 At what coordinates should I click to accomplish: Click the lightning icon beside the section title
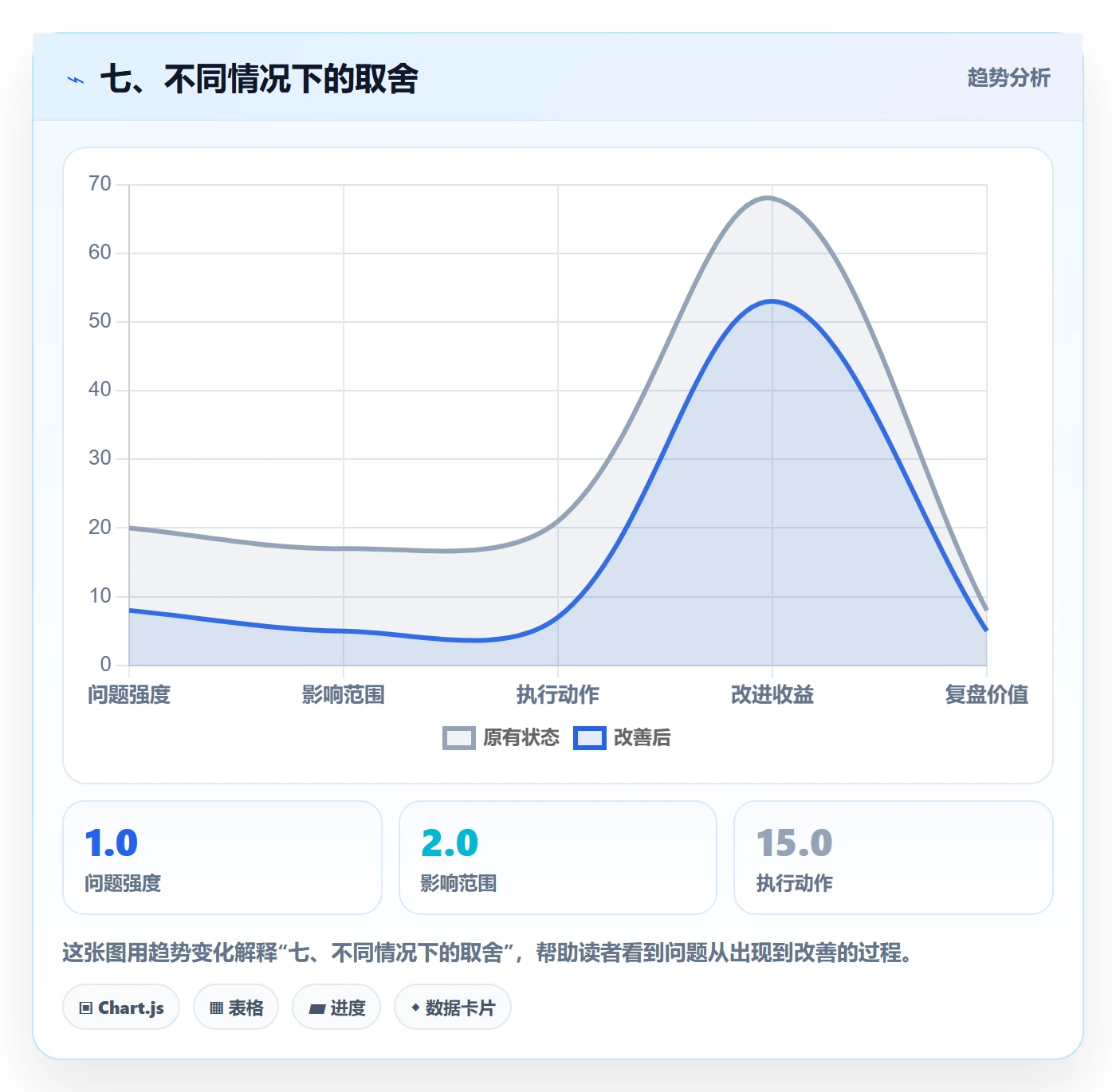click(x=76, y=80)
